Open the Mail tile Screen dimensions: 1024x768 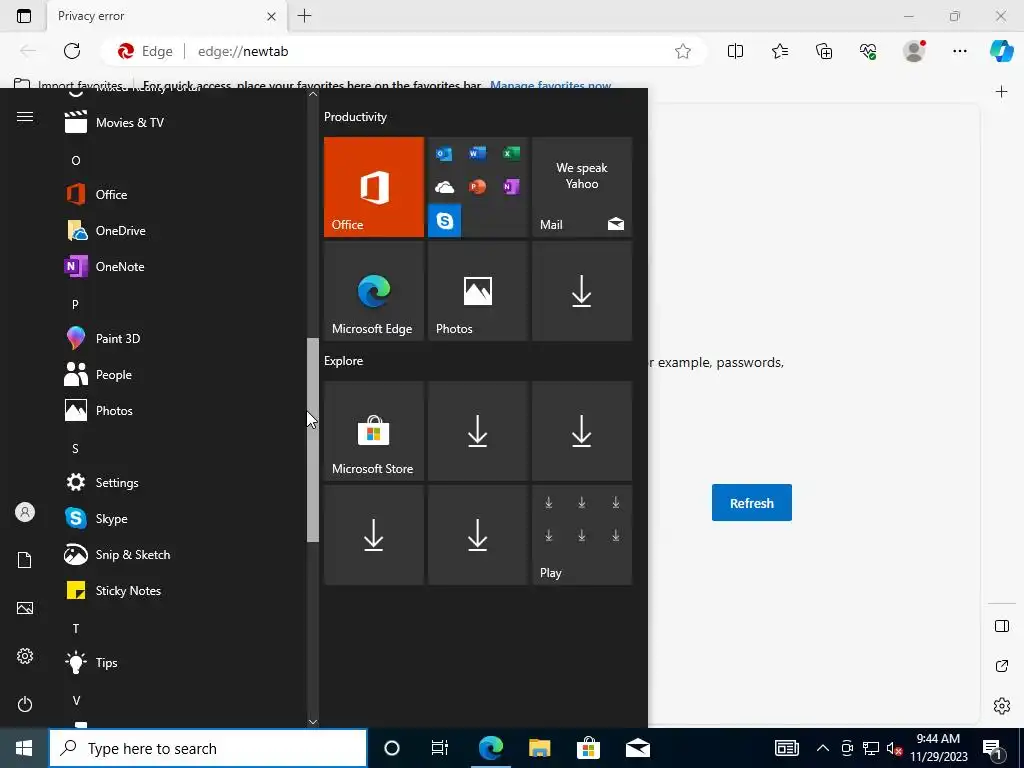(582, 187)
